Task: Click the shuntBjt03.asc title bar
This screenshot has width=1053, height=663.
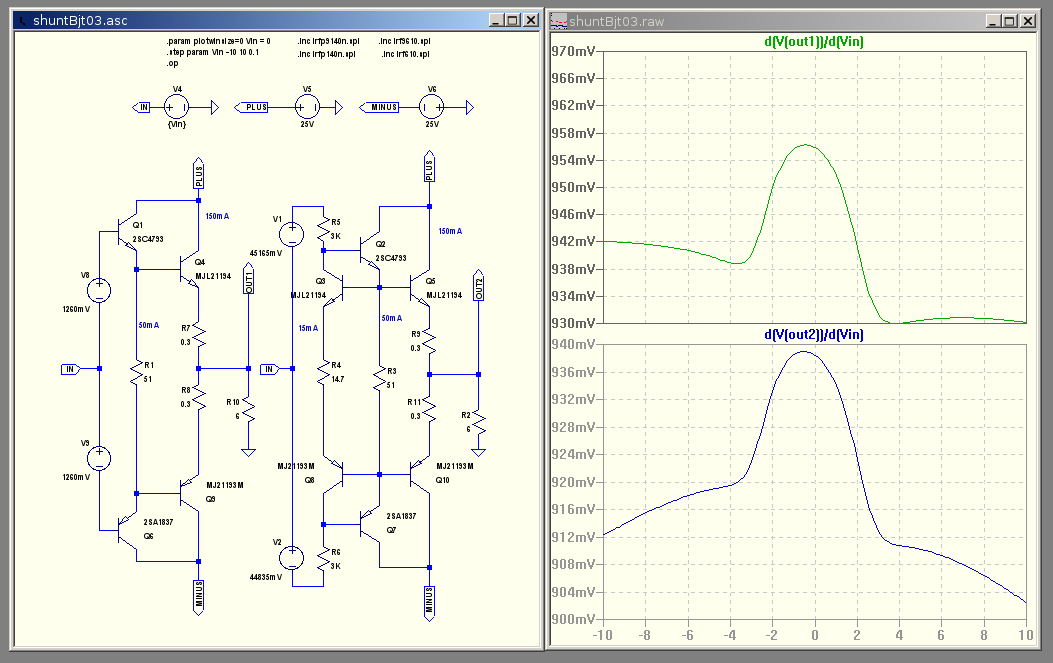Action: tap(276, 20)
